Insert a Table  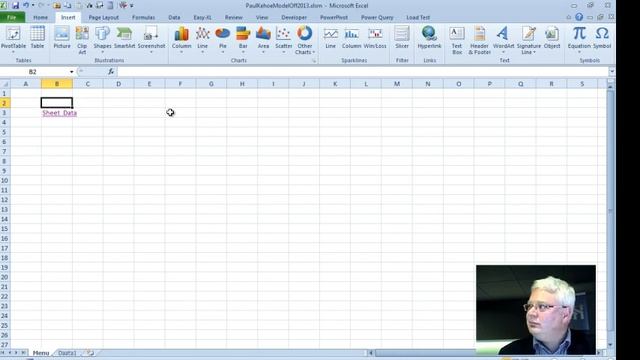click(37, 38)
